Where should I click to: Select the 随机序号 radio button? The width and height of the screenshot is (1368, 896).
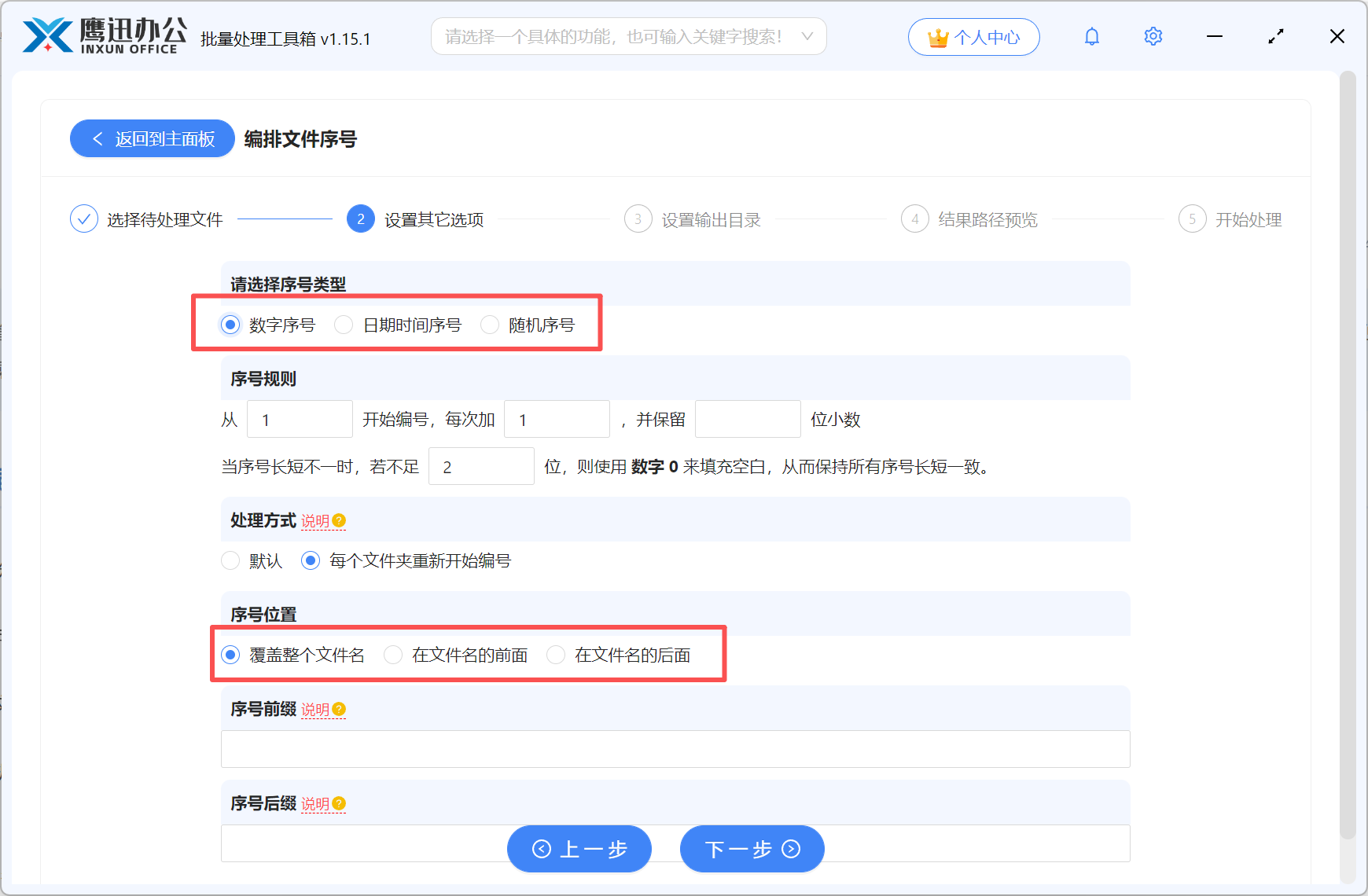pos(490,325)
